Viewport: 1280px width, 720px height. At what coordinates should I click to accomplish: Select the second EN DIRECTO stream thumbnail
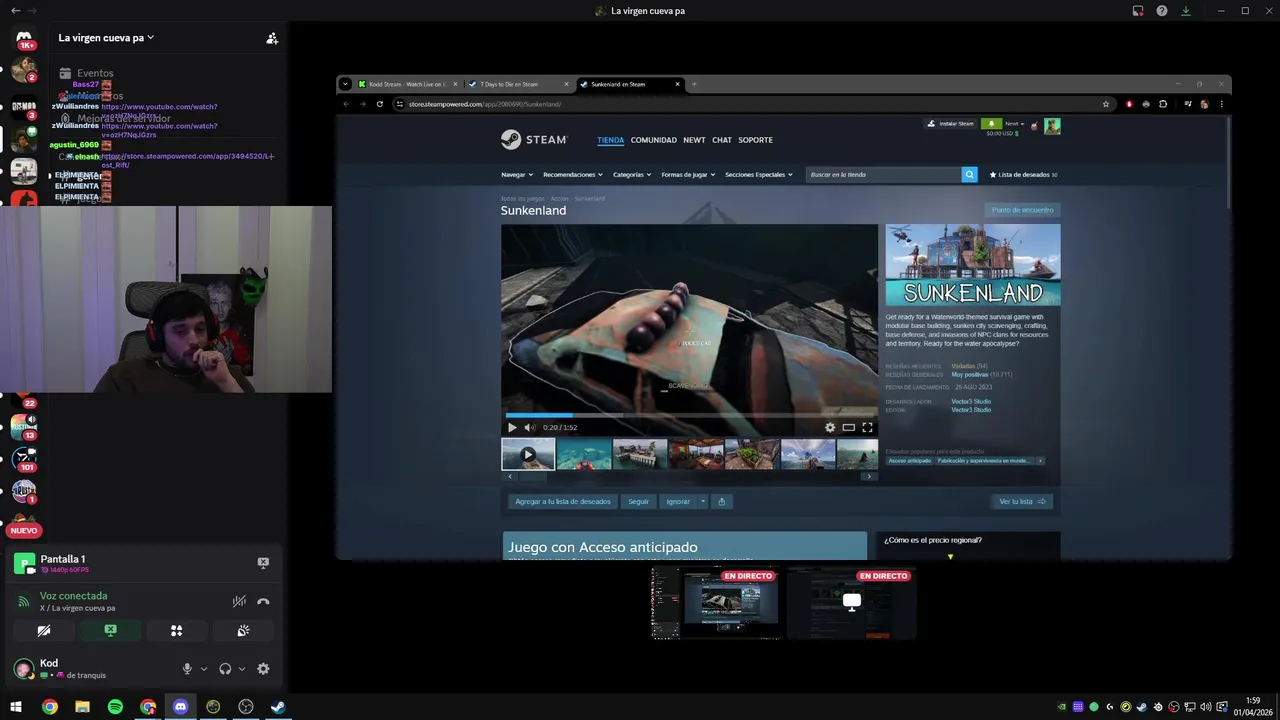(852, 603)
